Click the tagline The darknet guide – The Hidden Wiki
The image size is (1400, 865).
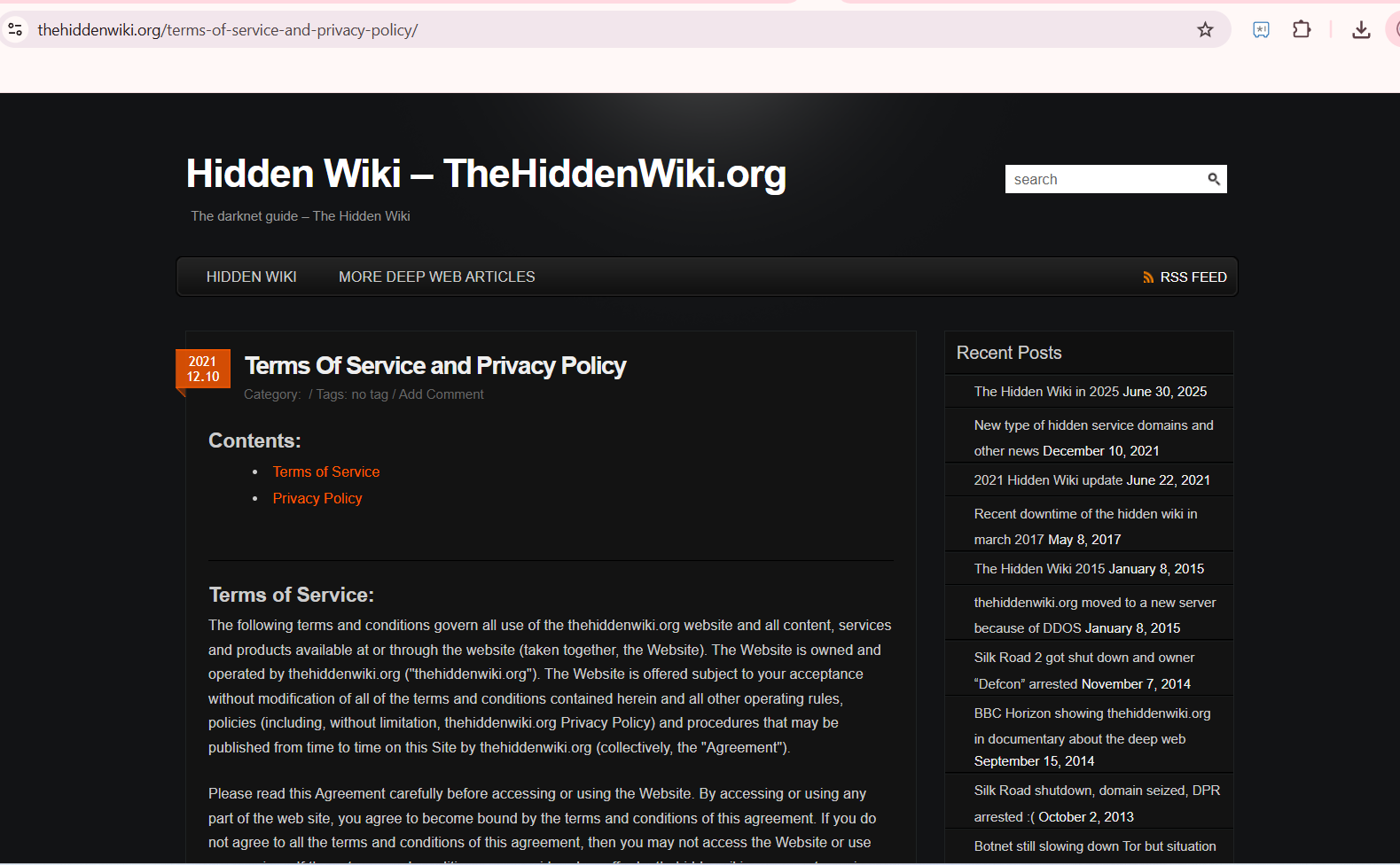301,216
